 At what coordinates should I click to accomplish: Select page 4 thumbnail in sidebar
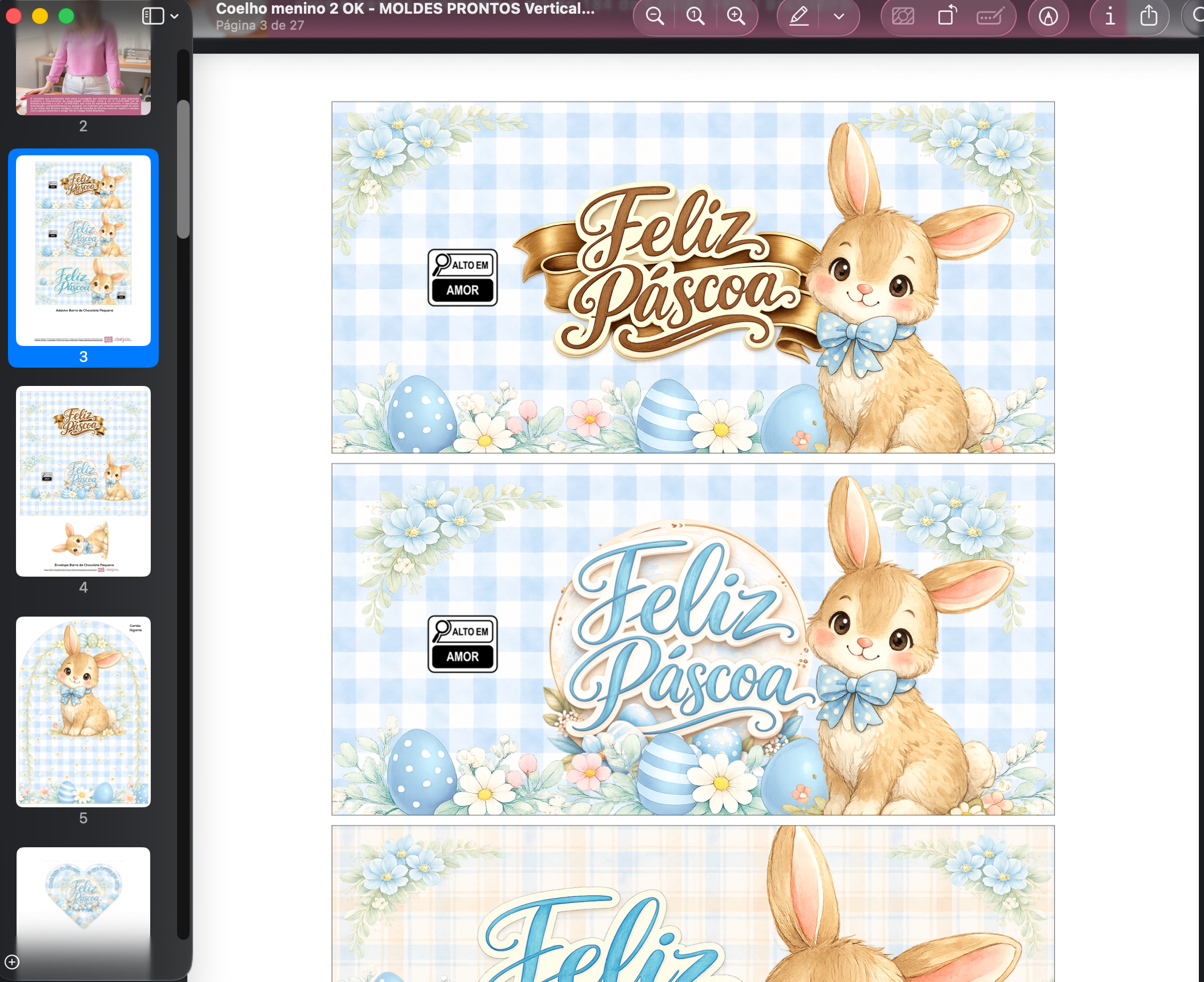(x=83, y=481)
